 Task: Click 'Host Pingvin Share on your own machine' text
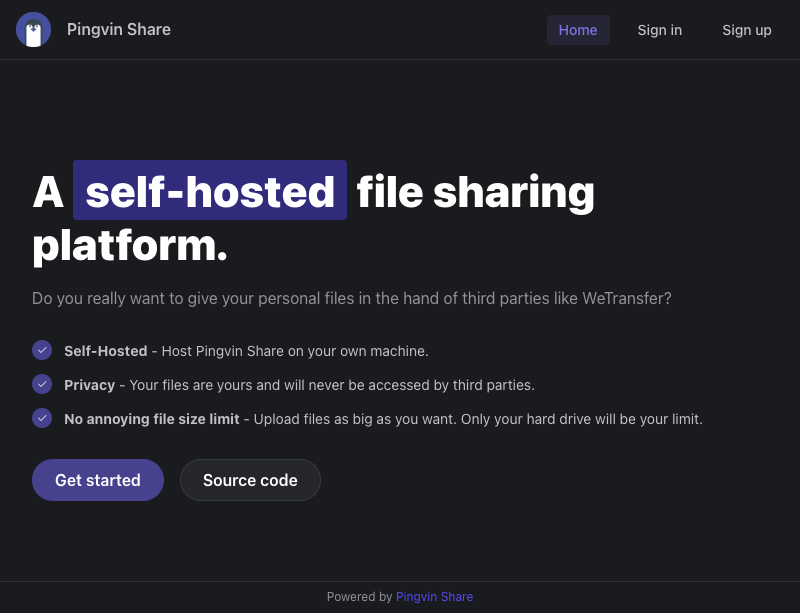pyautogui.click(x=295, y=351)
